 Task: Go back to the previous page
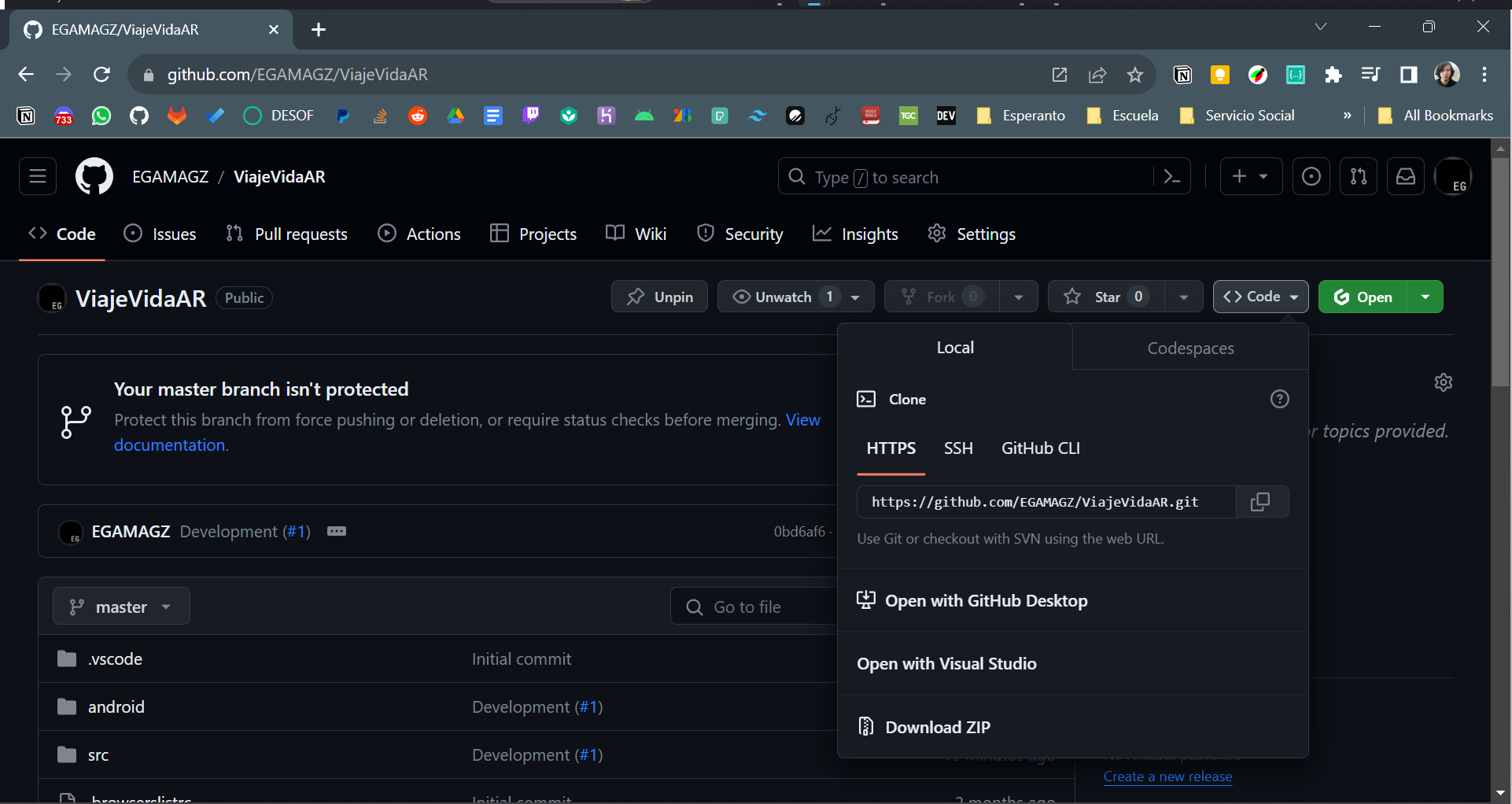click(x=26, y=75)
